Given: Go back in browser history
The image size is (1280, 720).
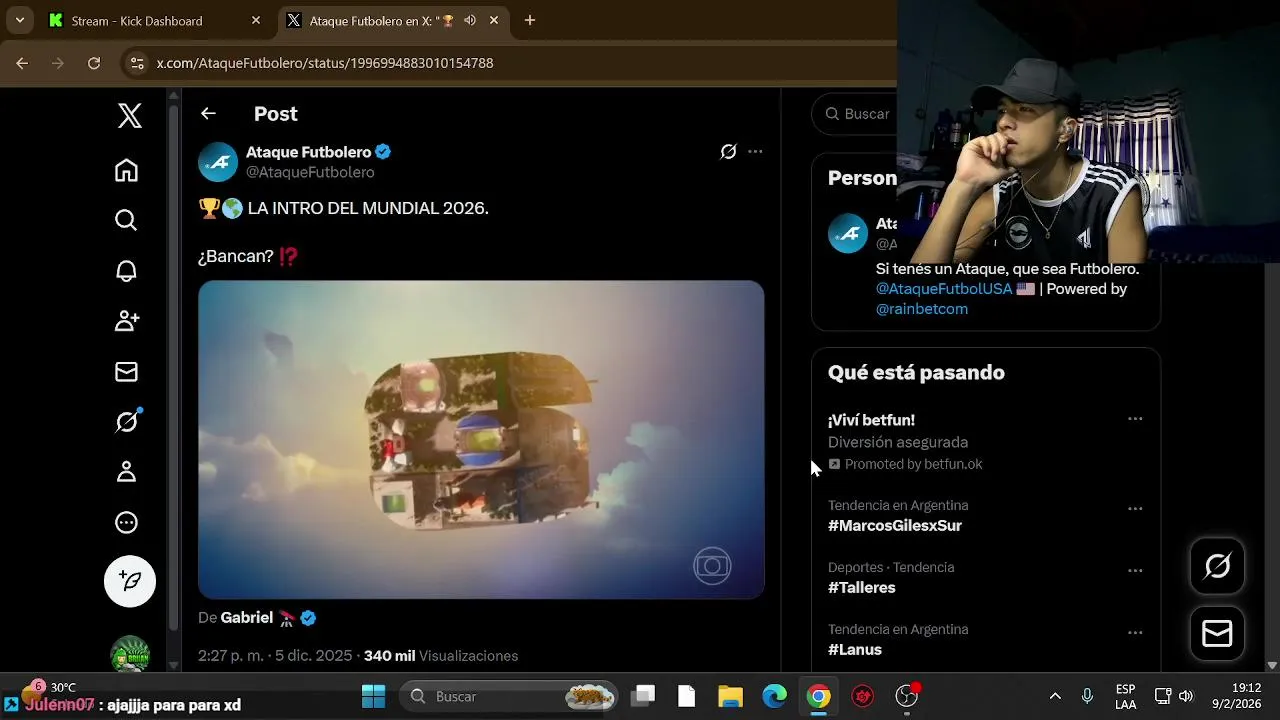Looking at the screenshot, I should click(x=22, y=63).
